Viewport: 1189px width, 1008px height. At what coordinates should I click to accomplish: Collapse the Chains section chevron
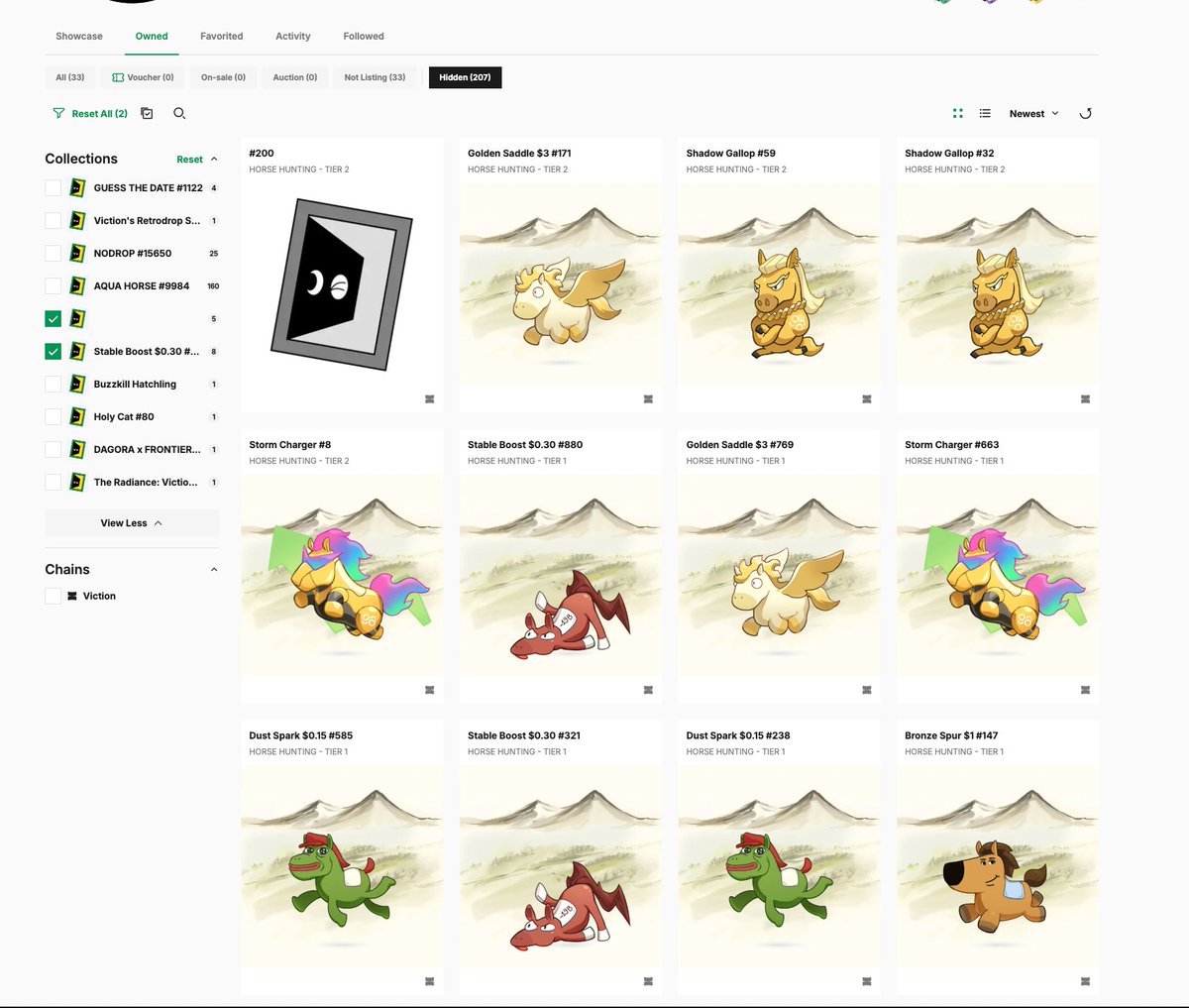tap(214, 569)
